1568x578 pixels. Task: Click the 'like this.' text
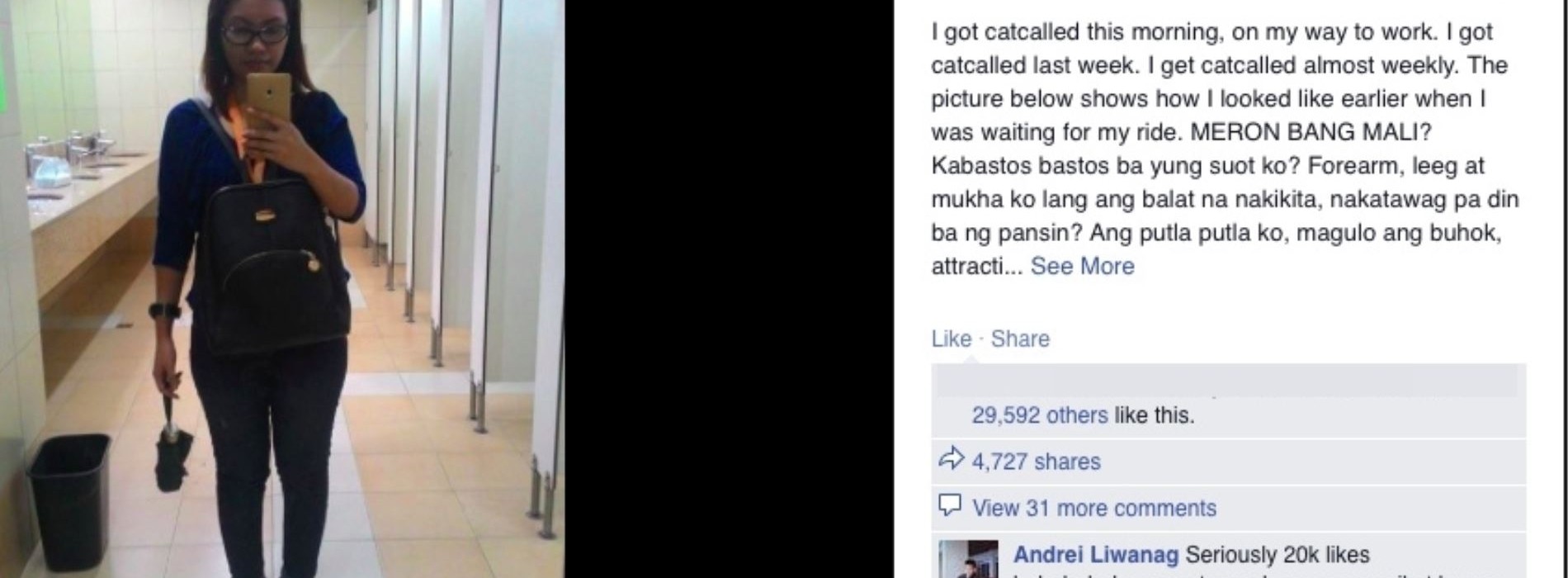[x=1154, y=415]
